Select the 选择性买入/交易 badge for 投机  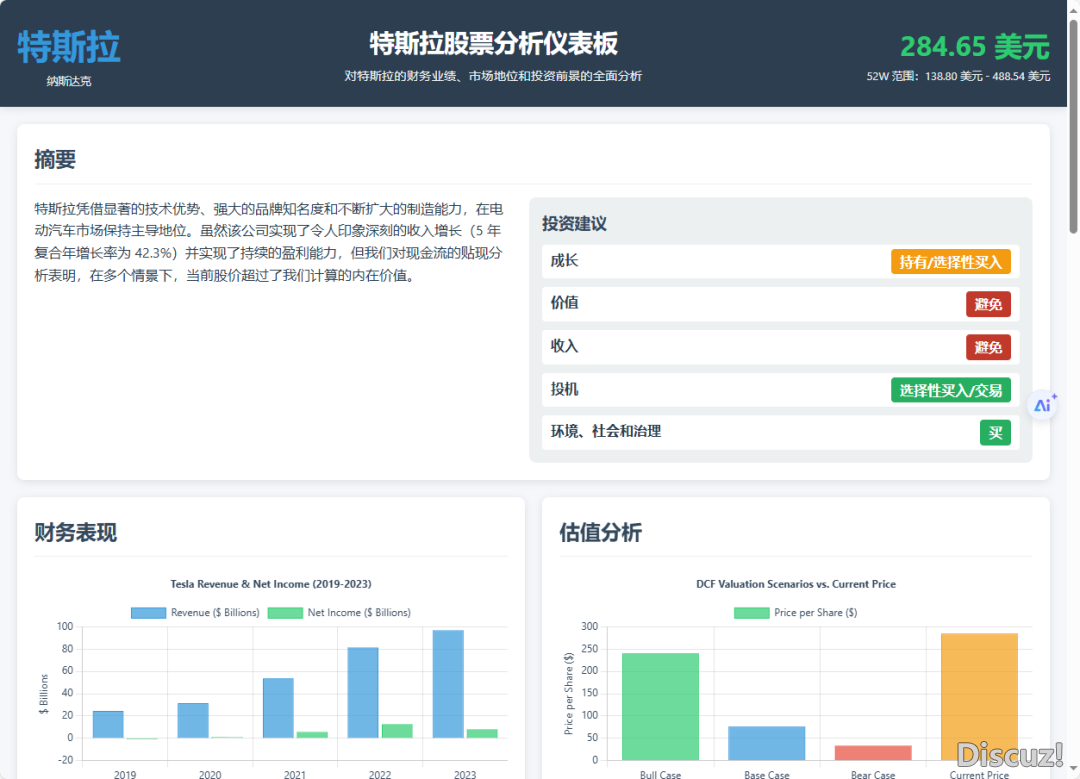[x=950, y=390]
